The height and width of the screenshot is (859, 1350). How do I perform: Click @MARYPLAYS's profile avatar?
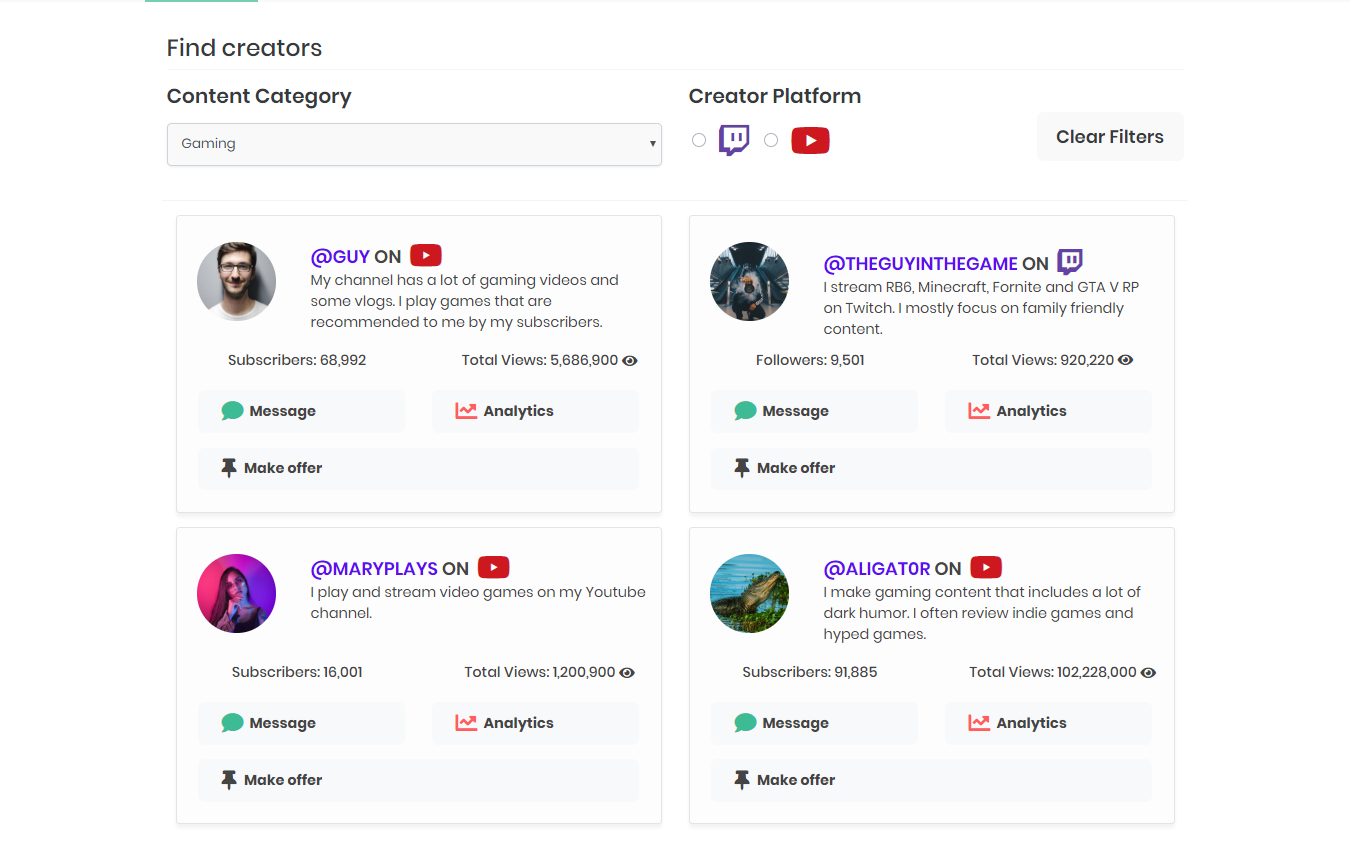tap(237, 593)
